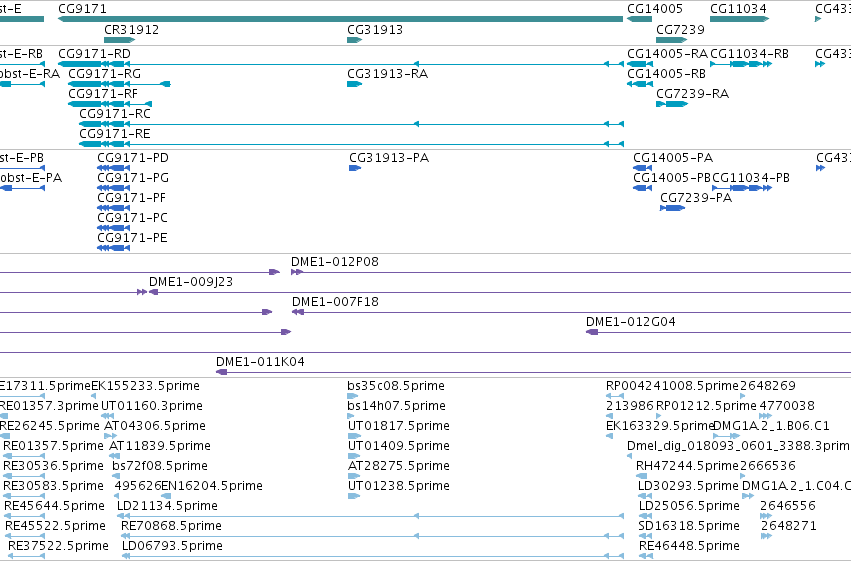Select protein CG7239-PA
Viewport: 851px width, 561px height.
pyautogui.click(x=696, y=198)
